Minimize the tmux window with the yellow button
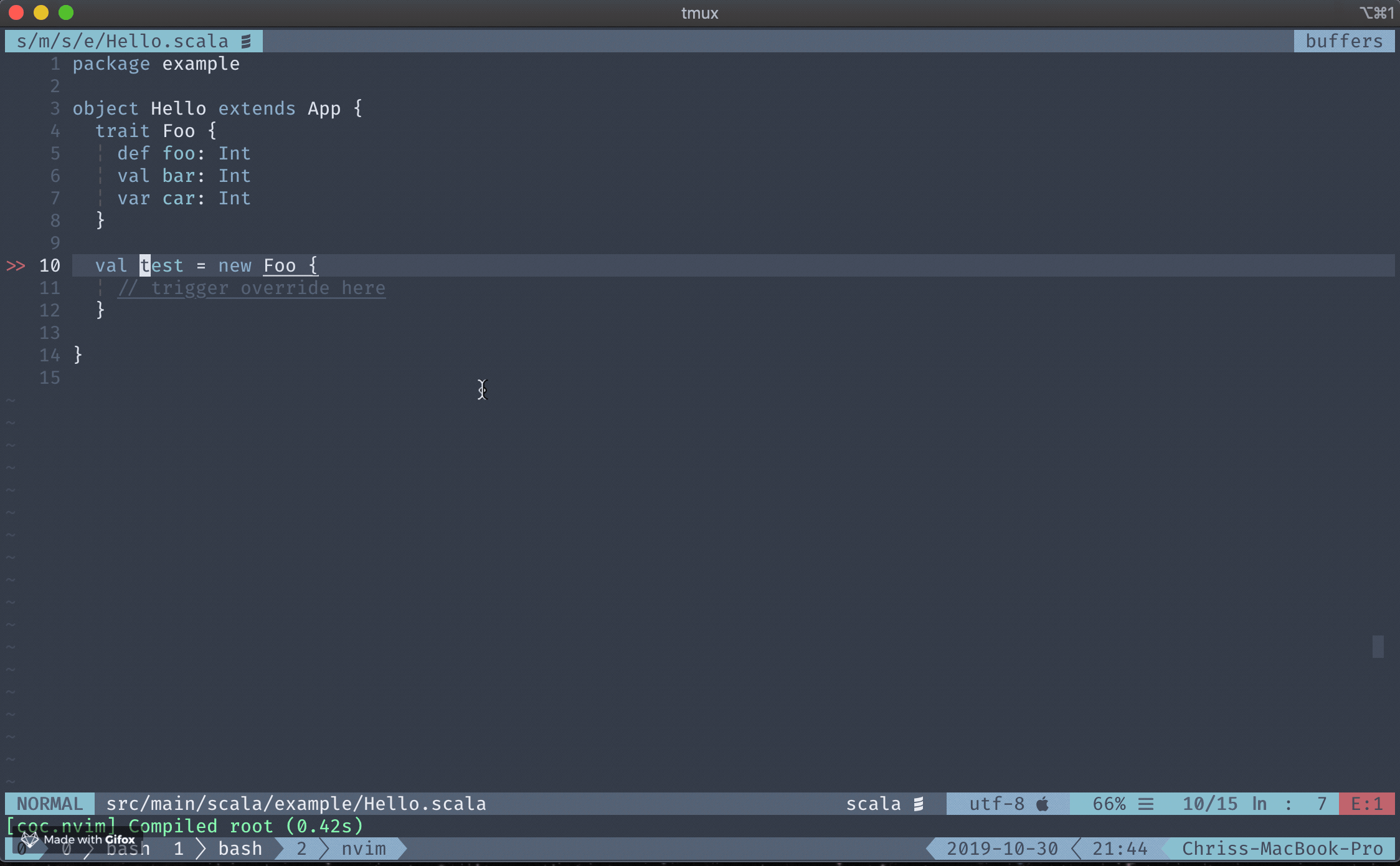The width and height of the screenshot is (1400, 866). coord(41,12)
